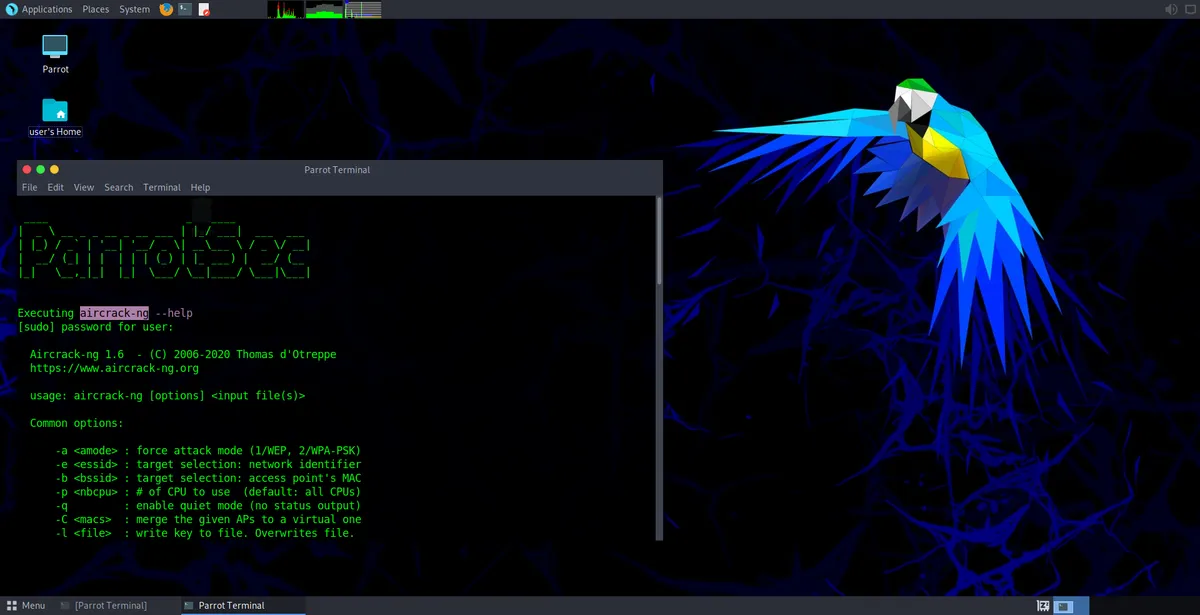The height and width of the screenshot is (615, 1200).
Task: Open the Help menu in the terminal
Action: point(200,187)
